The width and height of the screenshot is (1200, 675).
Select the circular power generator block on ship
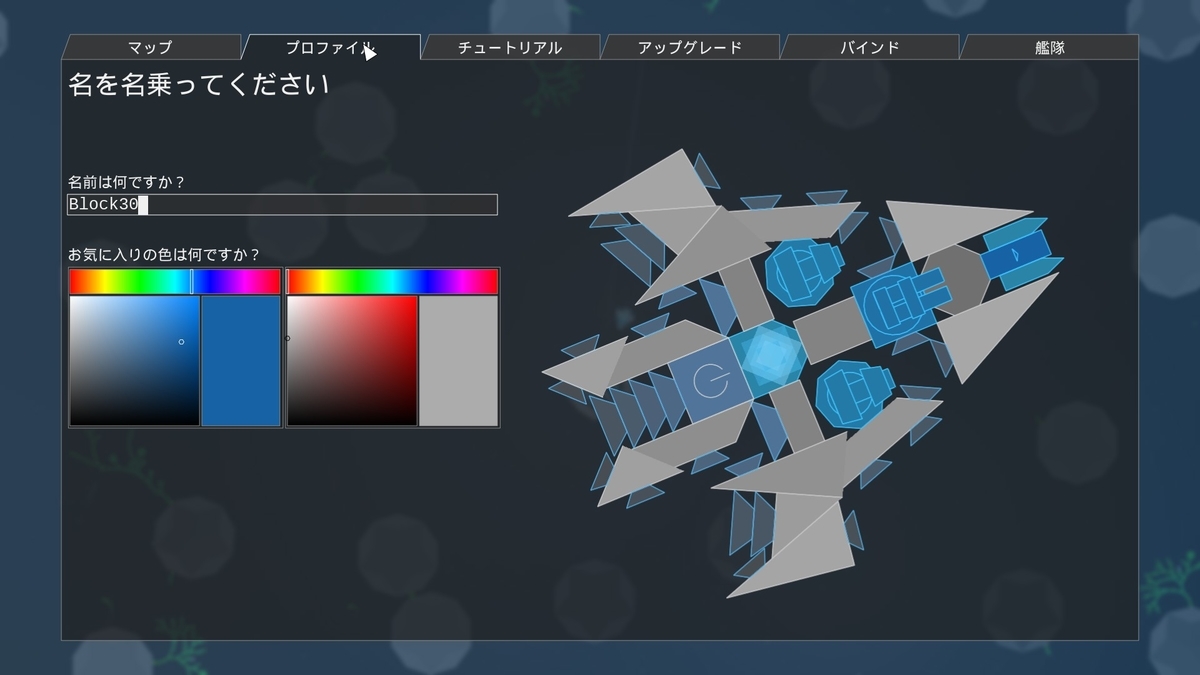(x=710, y=380)
